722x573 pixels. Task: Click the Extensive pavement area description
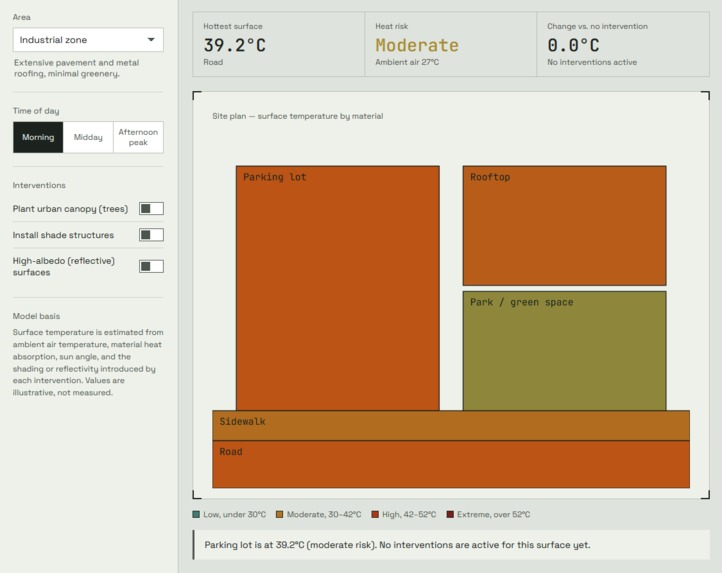pyautogui.click(x=76, y=68)
